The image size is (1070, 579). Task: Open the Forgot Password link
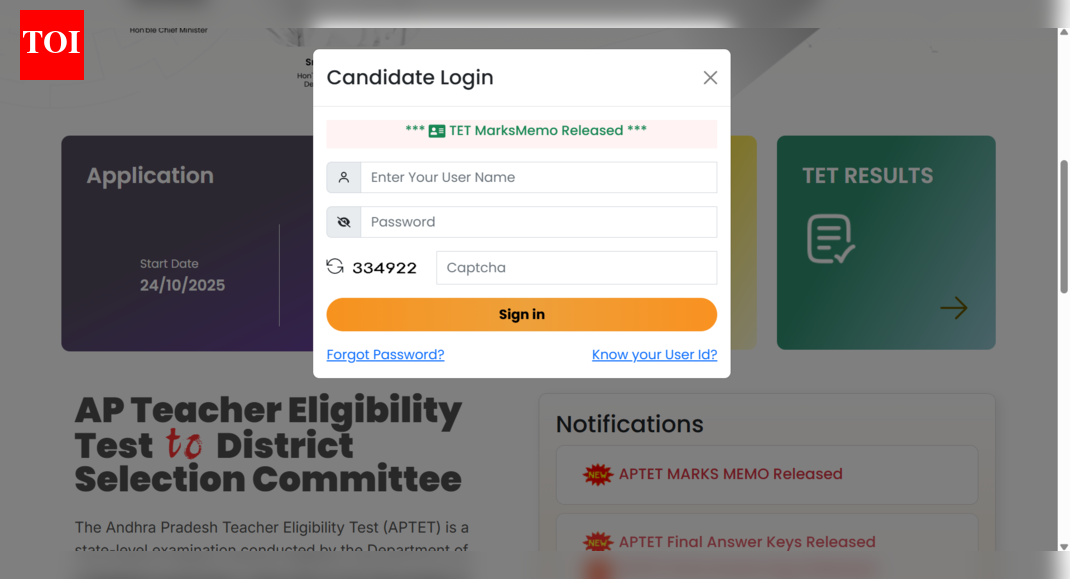pyautogui.click(x=385, y=354)
